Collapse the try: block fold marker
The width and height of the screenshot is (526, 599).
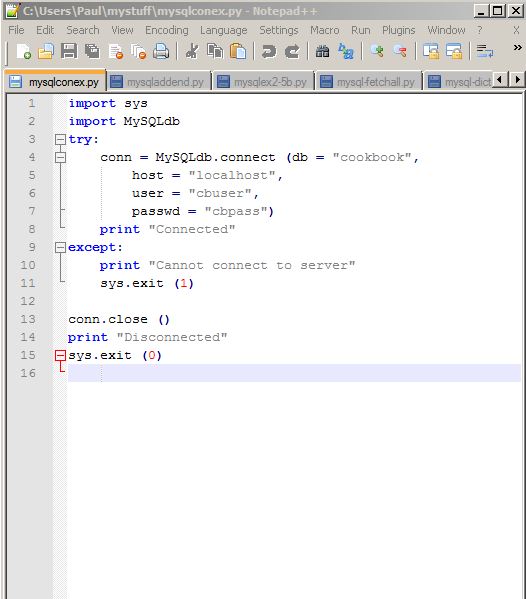60,139
